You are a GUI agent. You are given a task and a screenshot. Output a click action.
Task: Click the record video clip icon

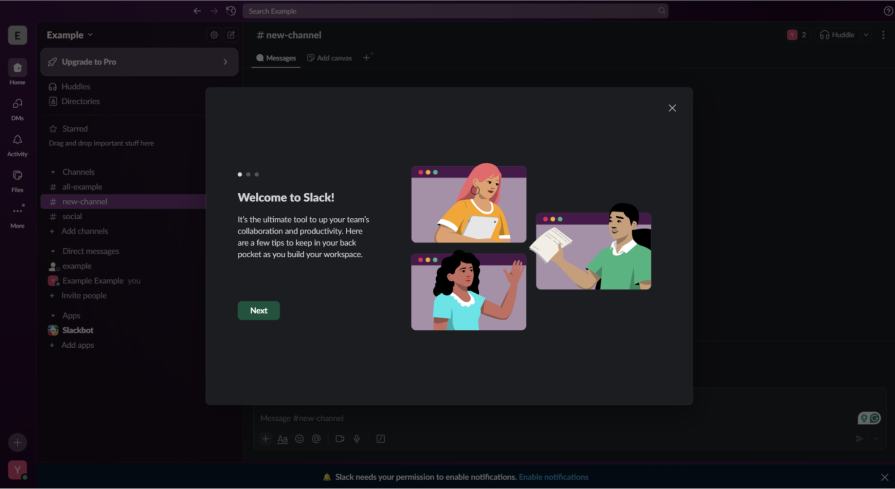coord(340,439)
